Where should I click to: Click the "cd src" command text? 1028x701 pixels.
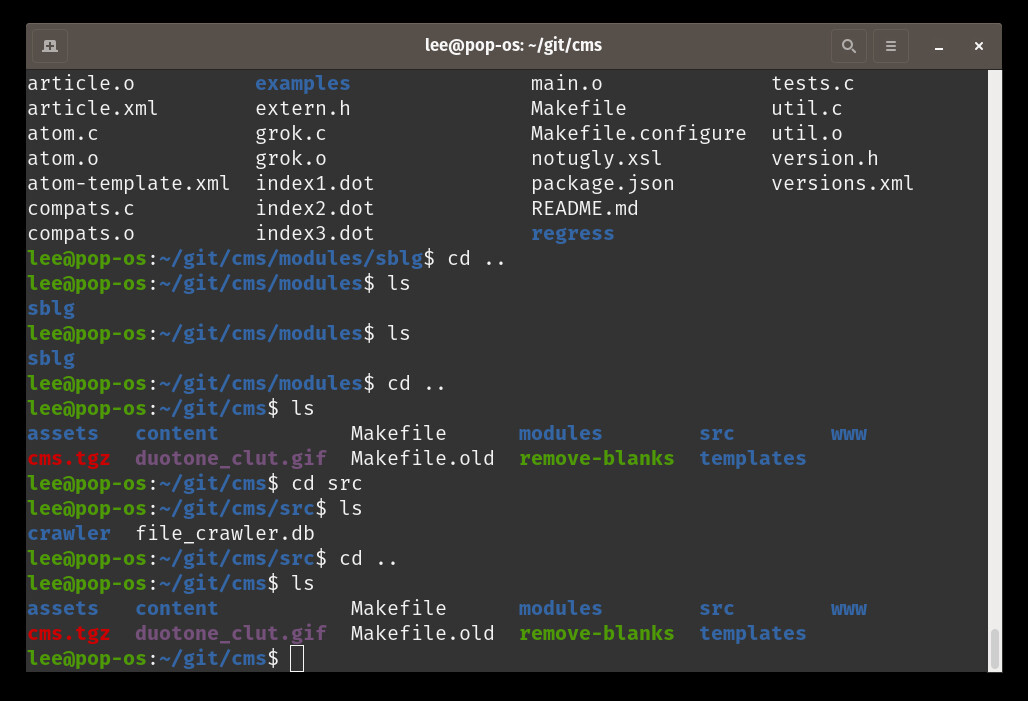(327, 483)
